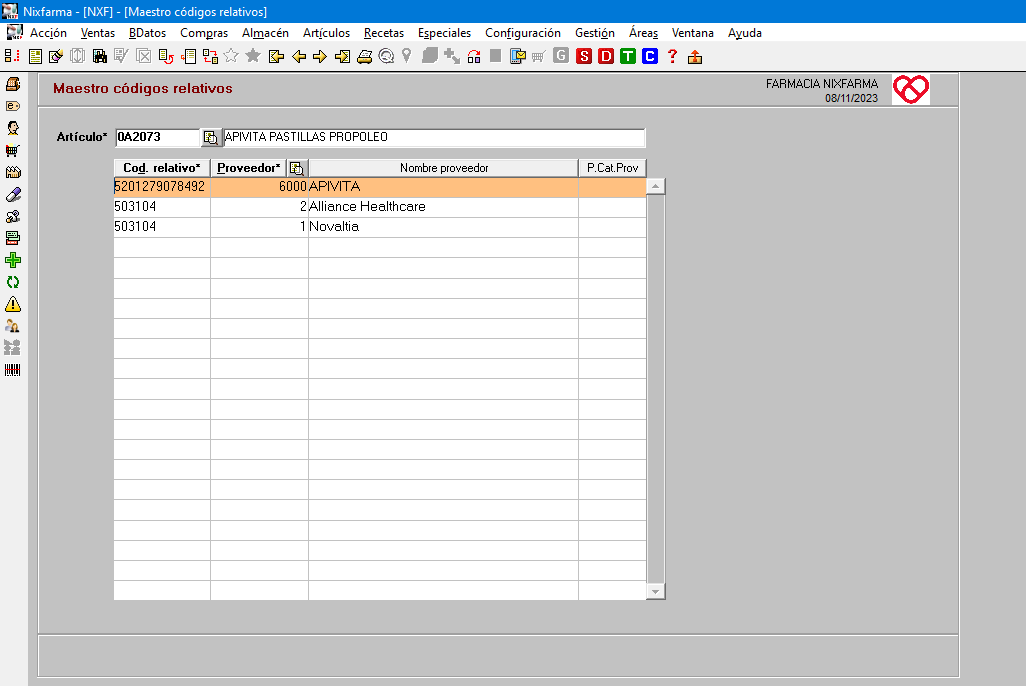Click supplier number 6000 cell
The width and height of the screenshot is (1026, 686).
259,187
